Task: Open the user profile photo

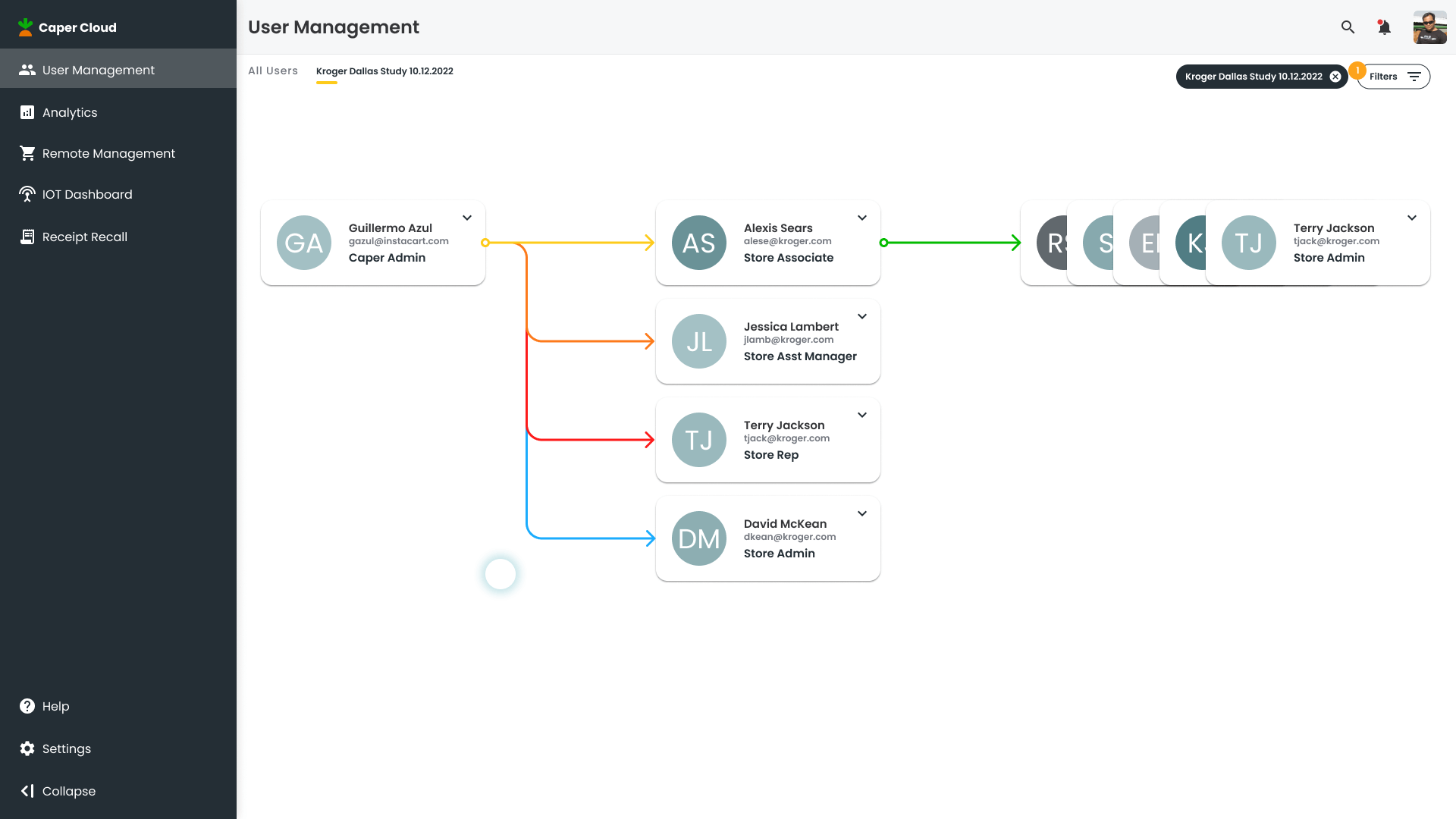Action: tap(1429, 27)
